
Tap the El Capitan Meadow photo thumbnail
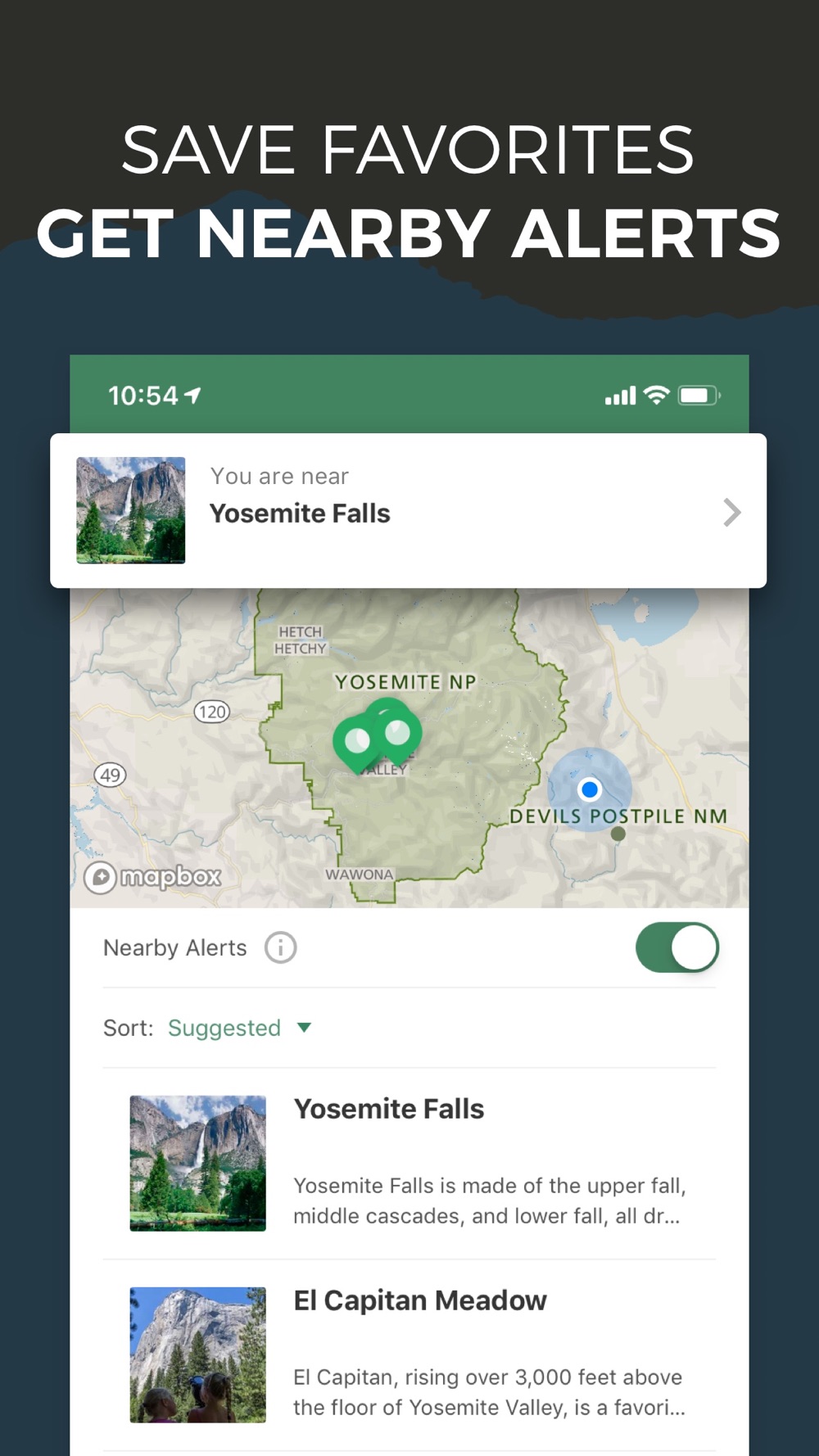click(198, 1354)
